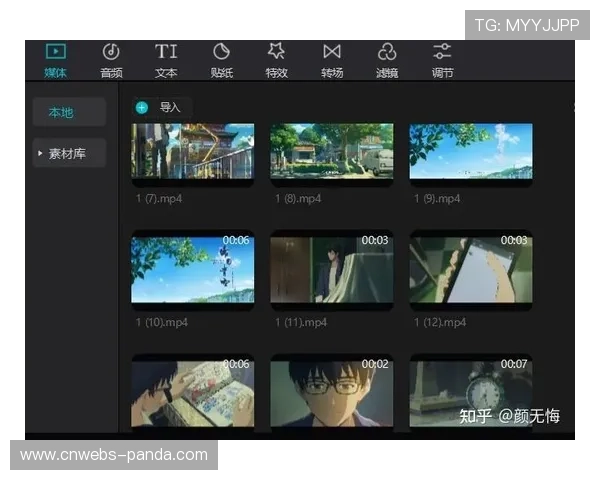The height and width of the screenshot is (480, 600).
Task: Click the blue plus import icon
Action: pos(142,107)
